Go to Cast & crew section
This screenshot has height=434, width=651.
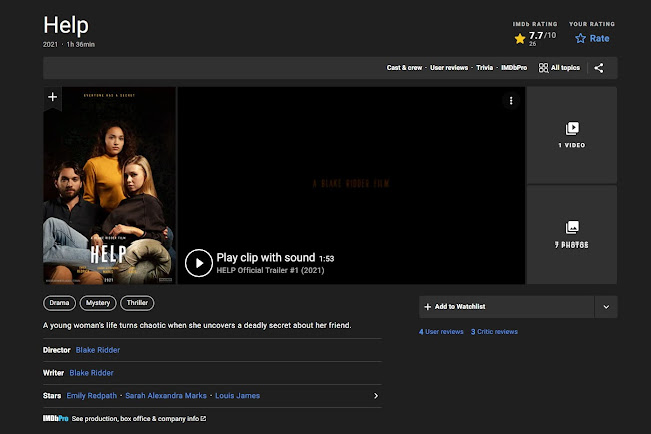[404, 68]
